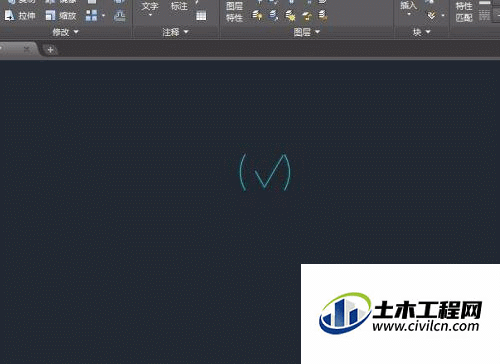Select the 拉伸 (Stretch) tool
Viewport: 500px width, 364px height.
point(20,15)
